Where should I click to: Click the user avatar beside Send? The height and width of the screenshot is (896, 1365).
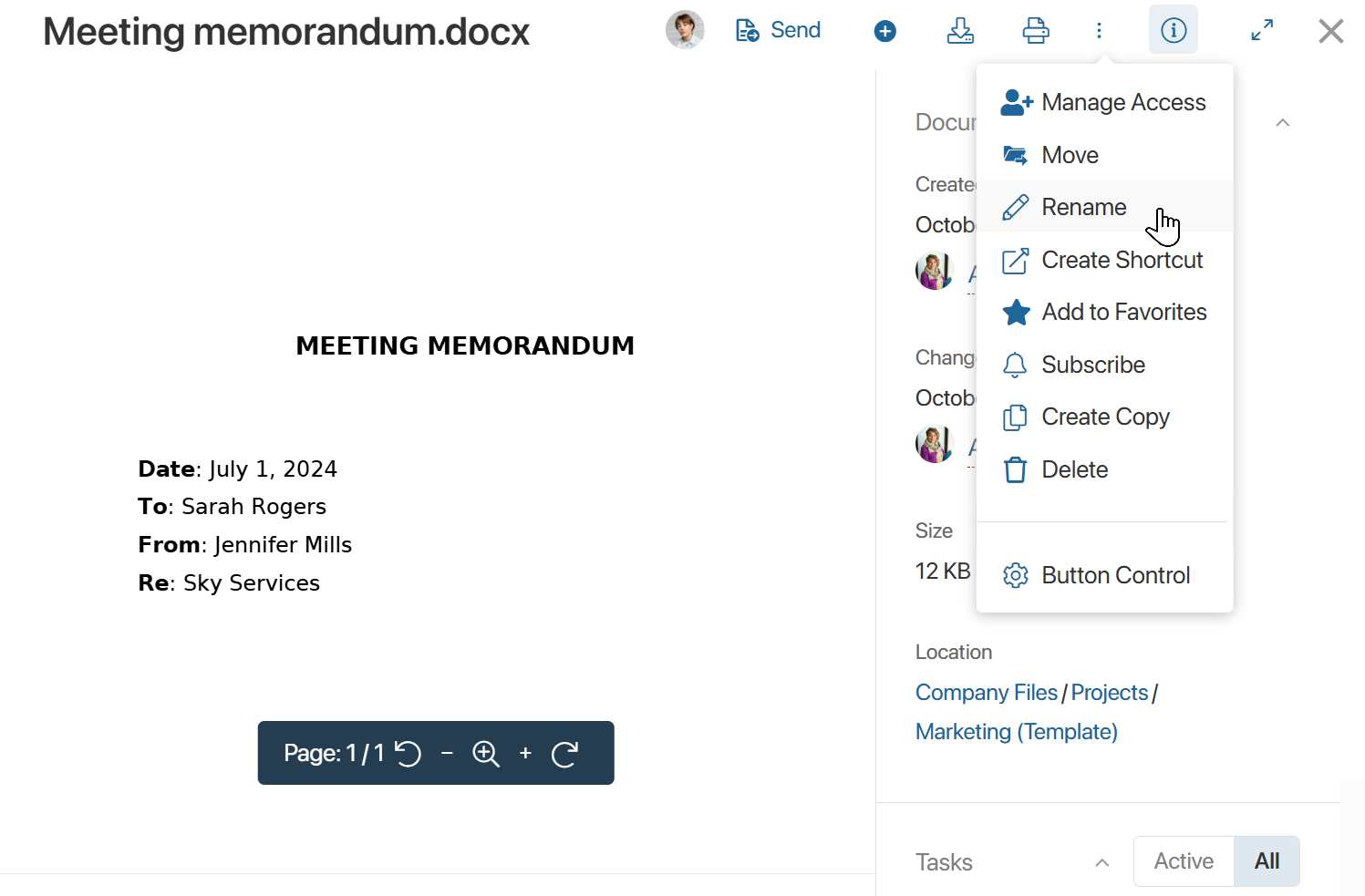click(x=685, y=30)
